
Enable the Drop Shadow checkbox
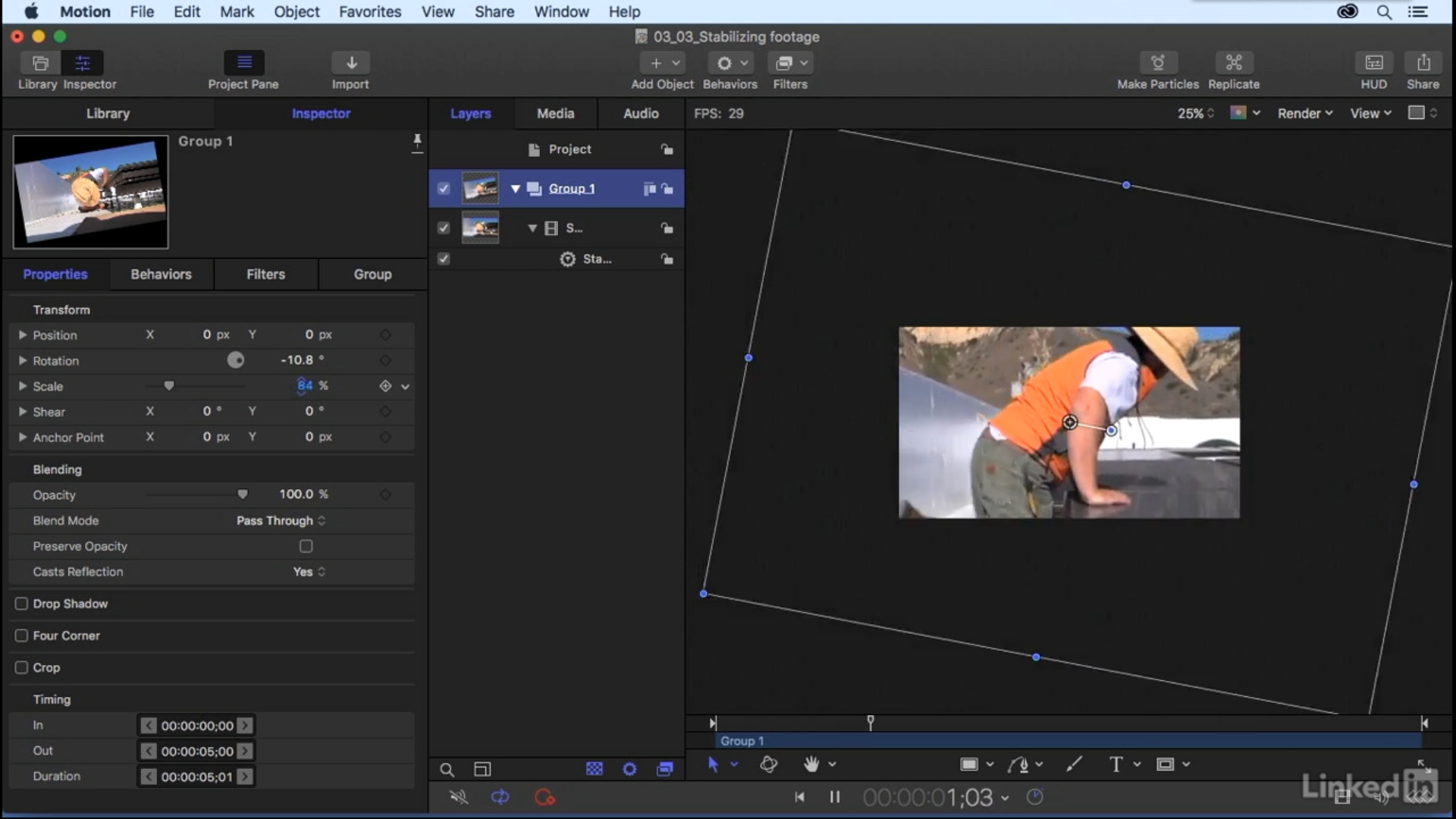coord(21,604)
